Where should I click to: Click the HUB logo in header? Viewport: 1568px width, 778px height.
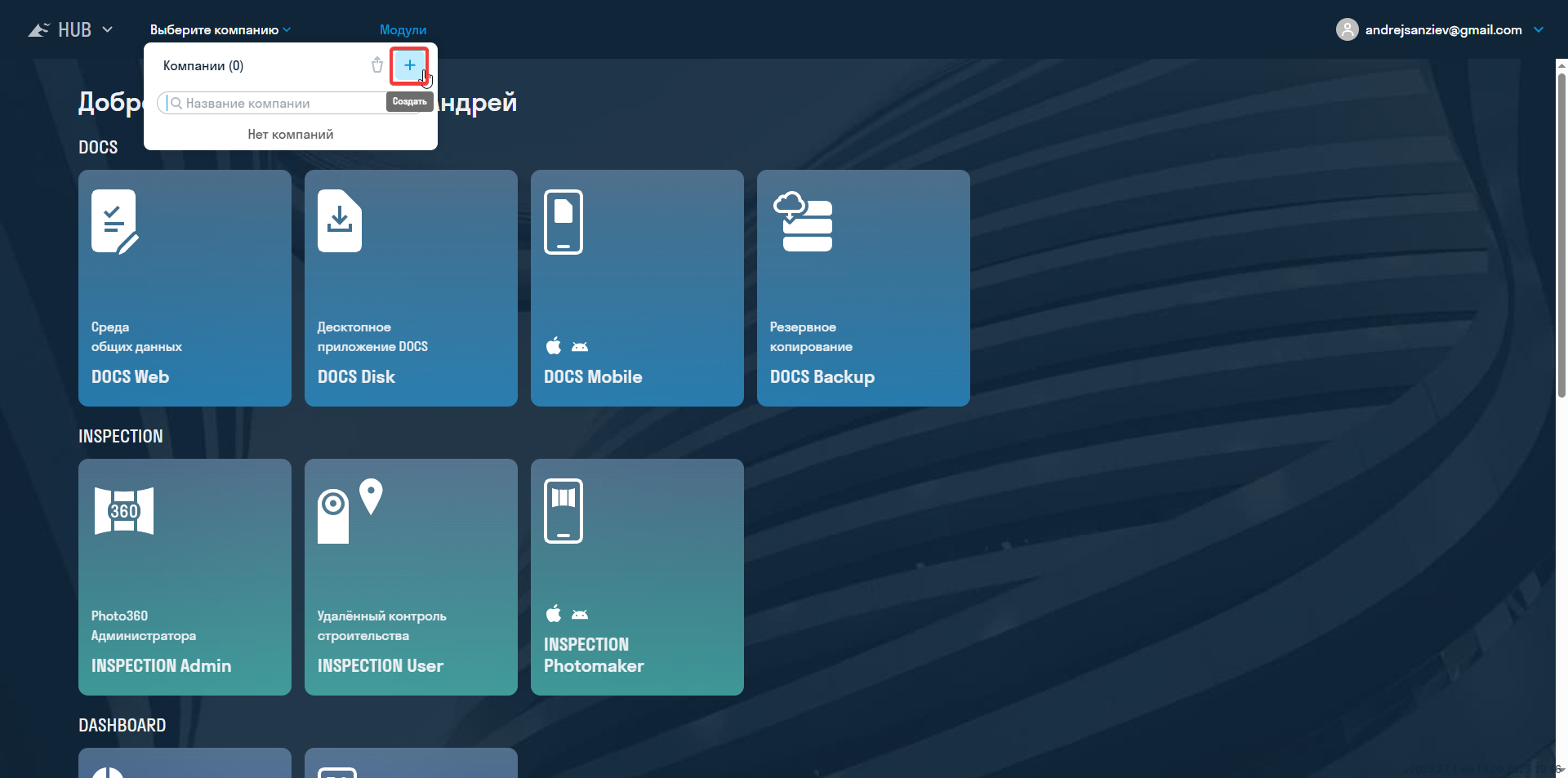(60, 30)
